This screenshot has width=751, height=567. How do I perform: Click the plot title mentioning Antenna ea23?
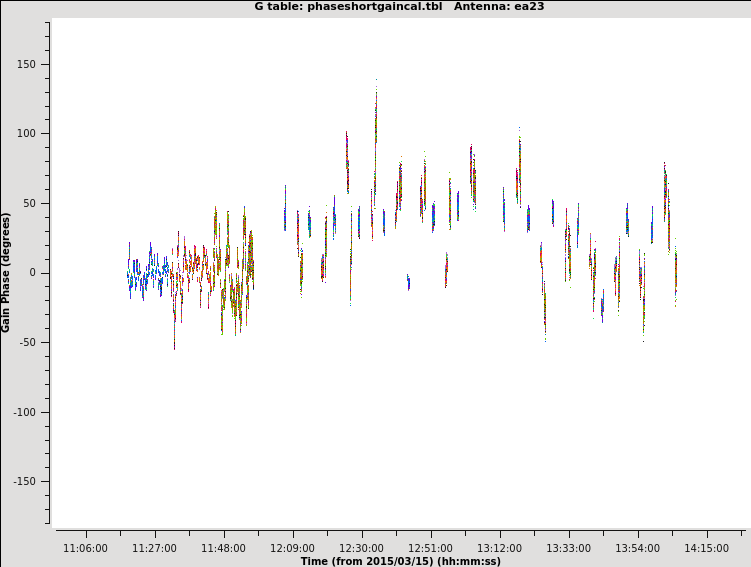pyautogui.click(x=399, y=6)
